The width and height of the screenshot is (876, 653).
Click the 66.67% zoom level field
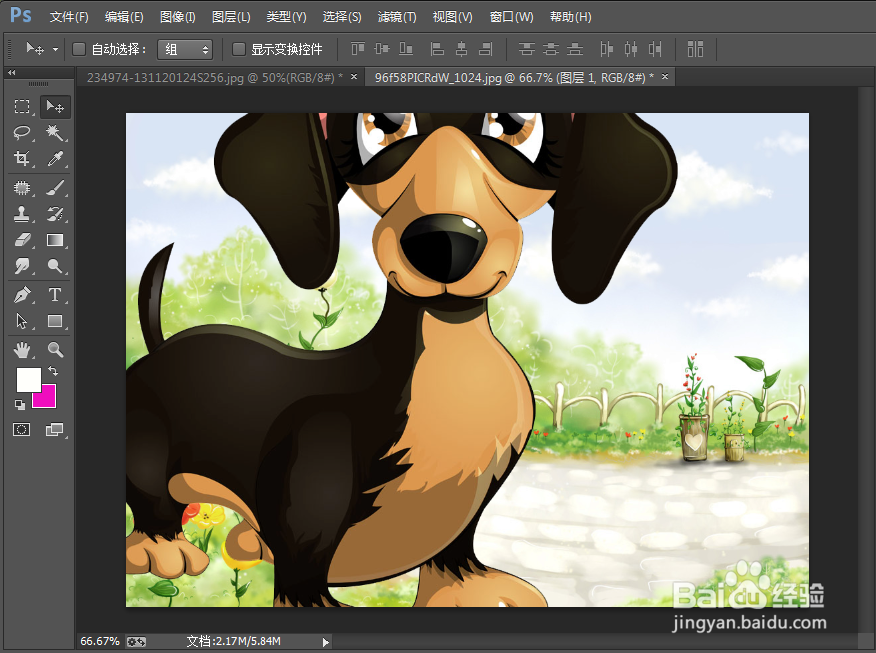point(100,641)
